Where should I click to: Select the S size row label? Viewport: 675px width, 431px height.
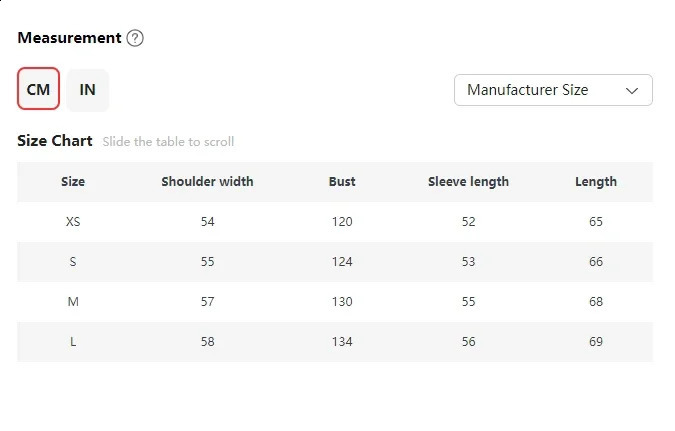pos(73,262)
